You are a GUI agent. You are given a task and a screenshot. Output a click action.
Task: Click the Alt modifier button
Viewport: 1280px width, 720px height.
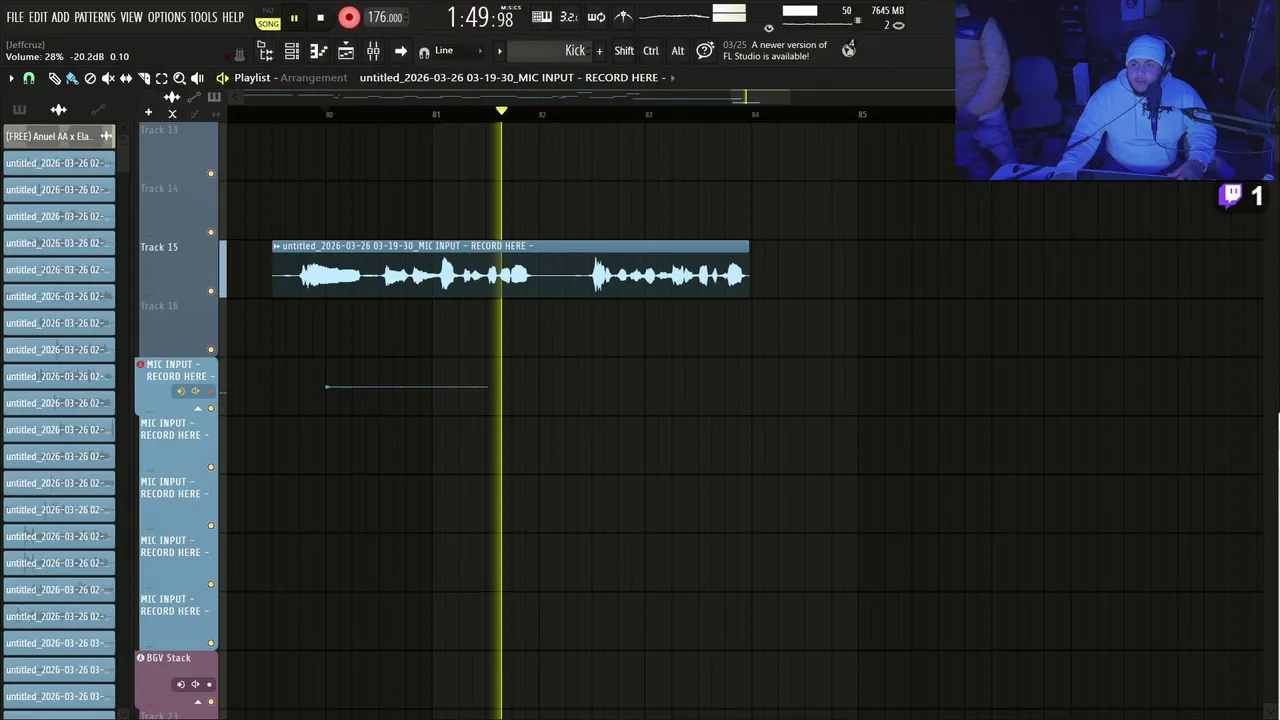point(678,51)
